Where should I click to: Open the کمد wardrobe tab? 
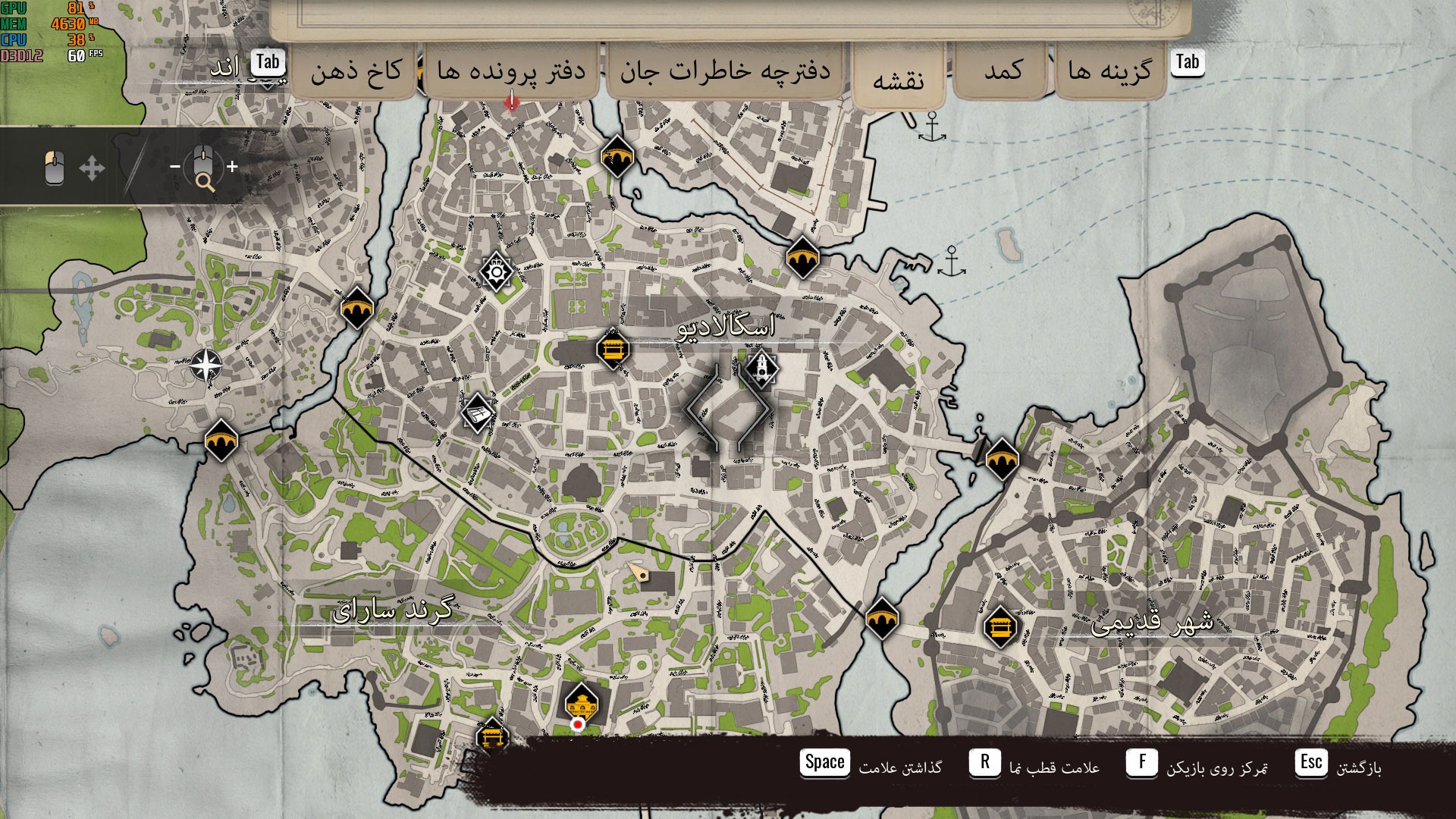1003,71
